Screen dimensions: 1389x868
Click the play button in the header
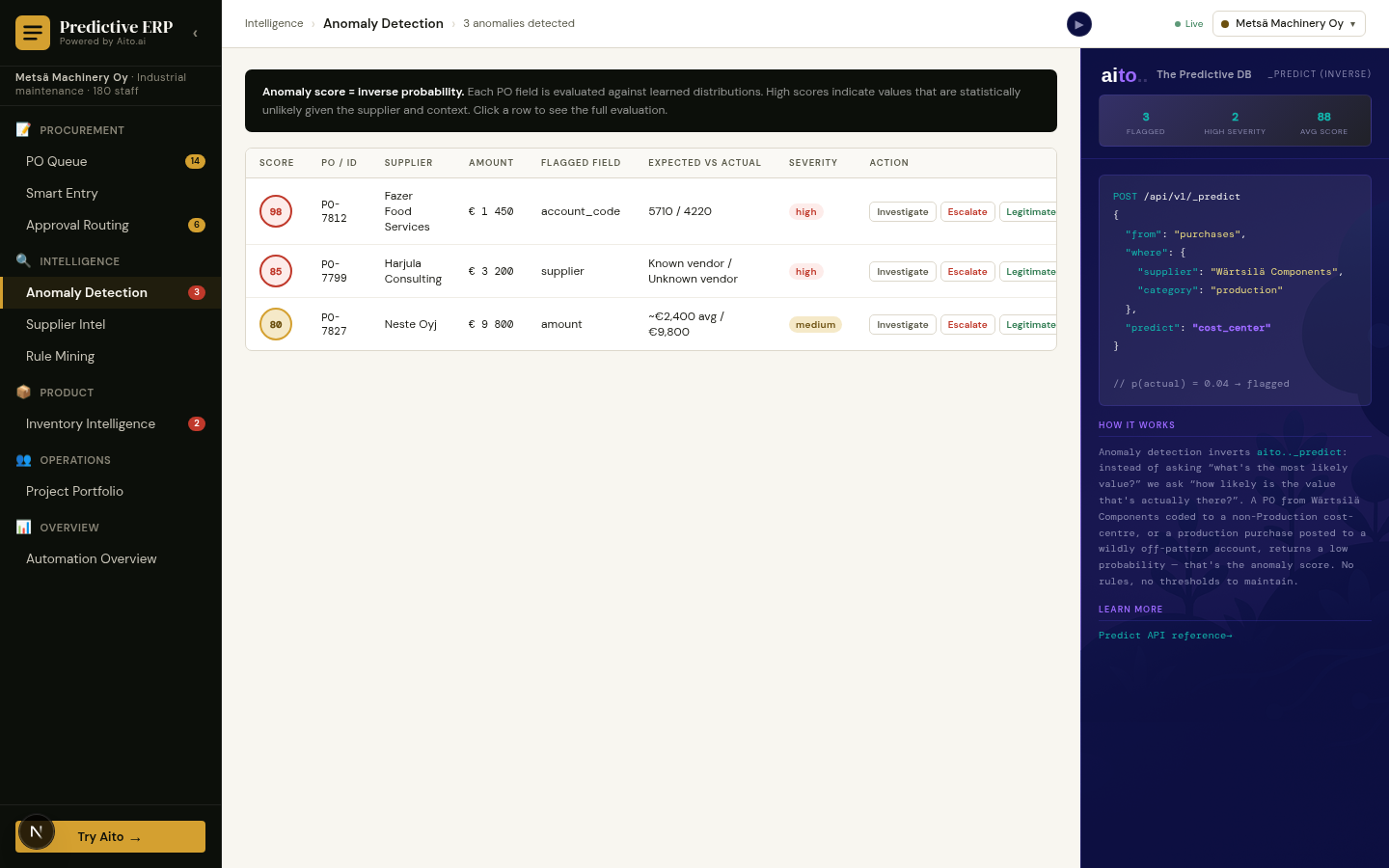1079,24
